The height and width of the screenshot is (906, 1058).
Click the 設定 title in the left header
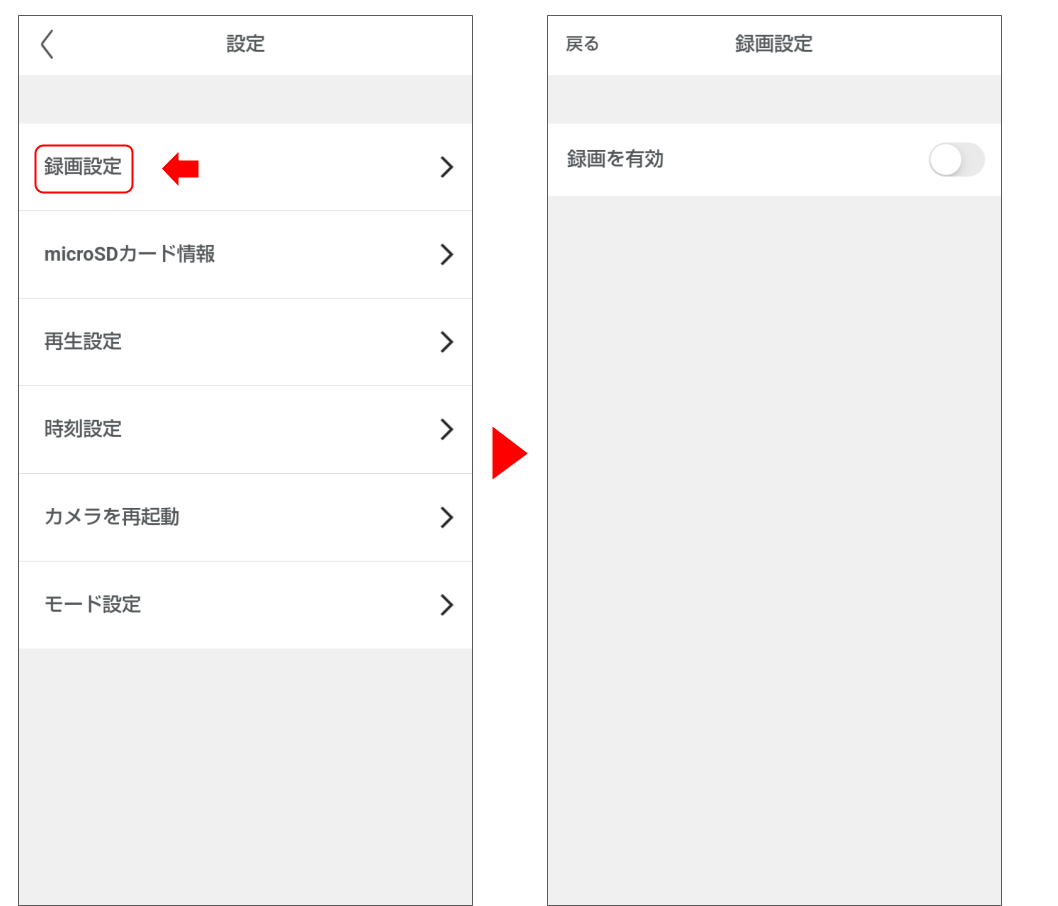[x=245, y=44]
